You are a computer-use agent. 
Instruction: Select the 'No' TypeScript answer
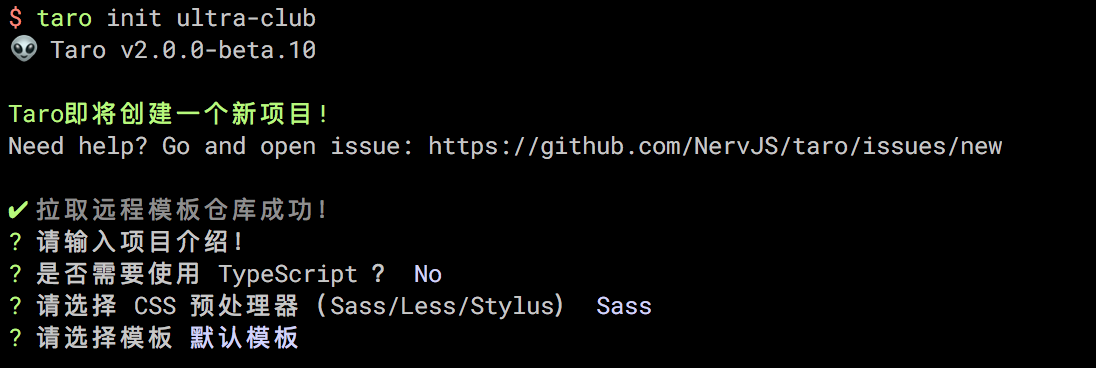(428, 274)
